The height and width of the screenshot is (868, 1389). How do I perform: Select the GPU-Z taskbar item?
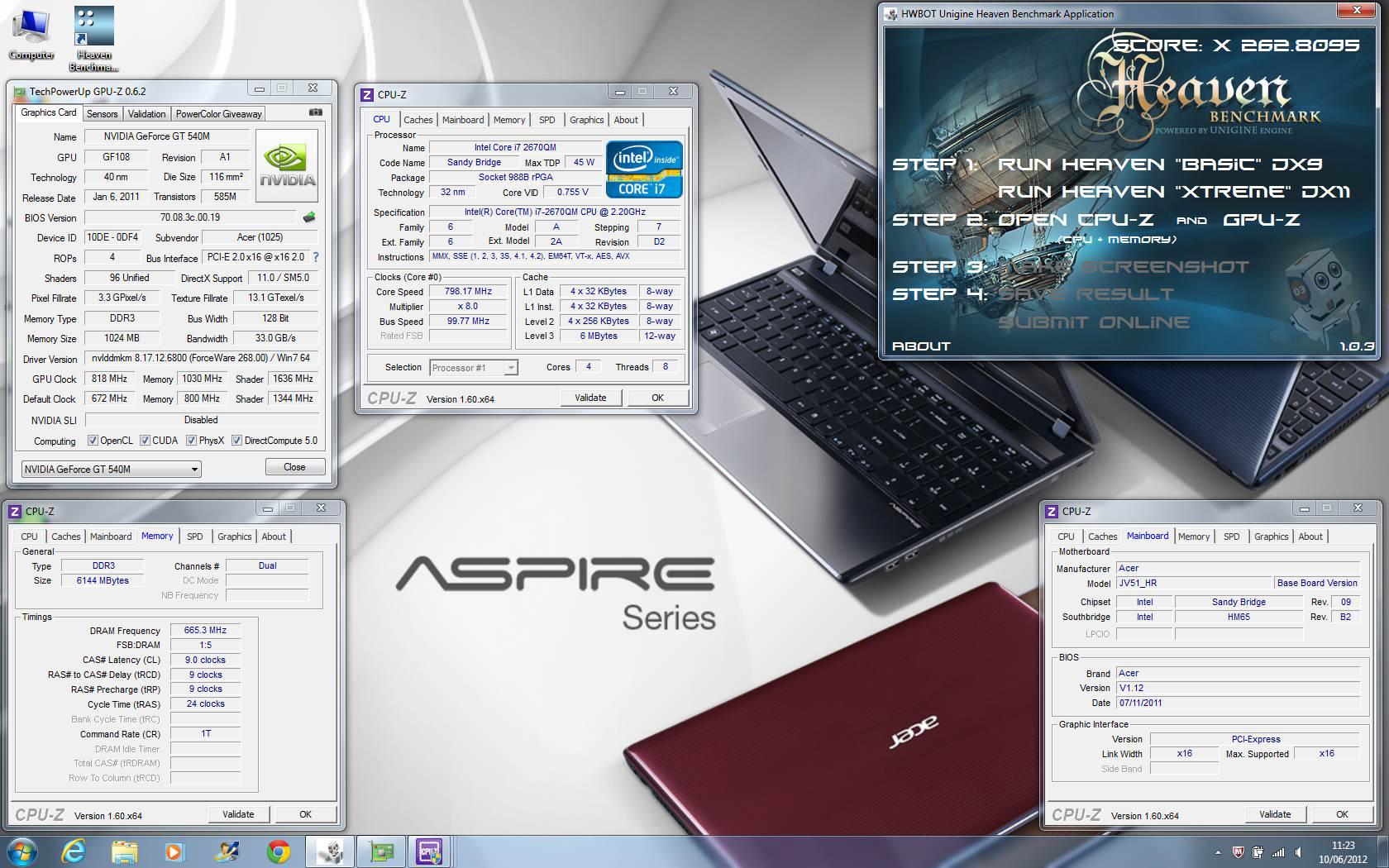coord(381,851)
